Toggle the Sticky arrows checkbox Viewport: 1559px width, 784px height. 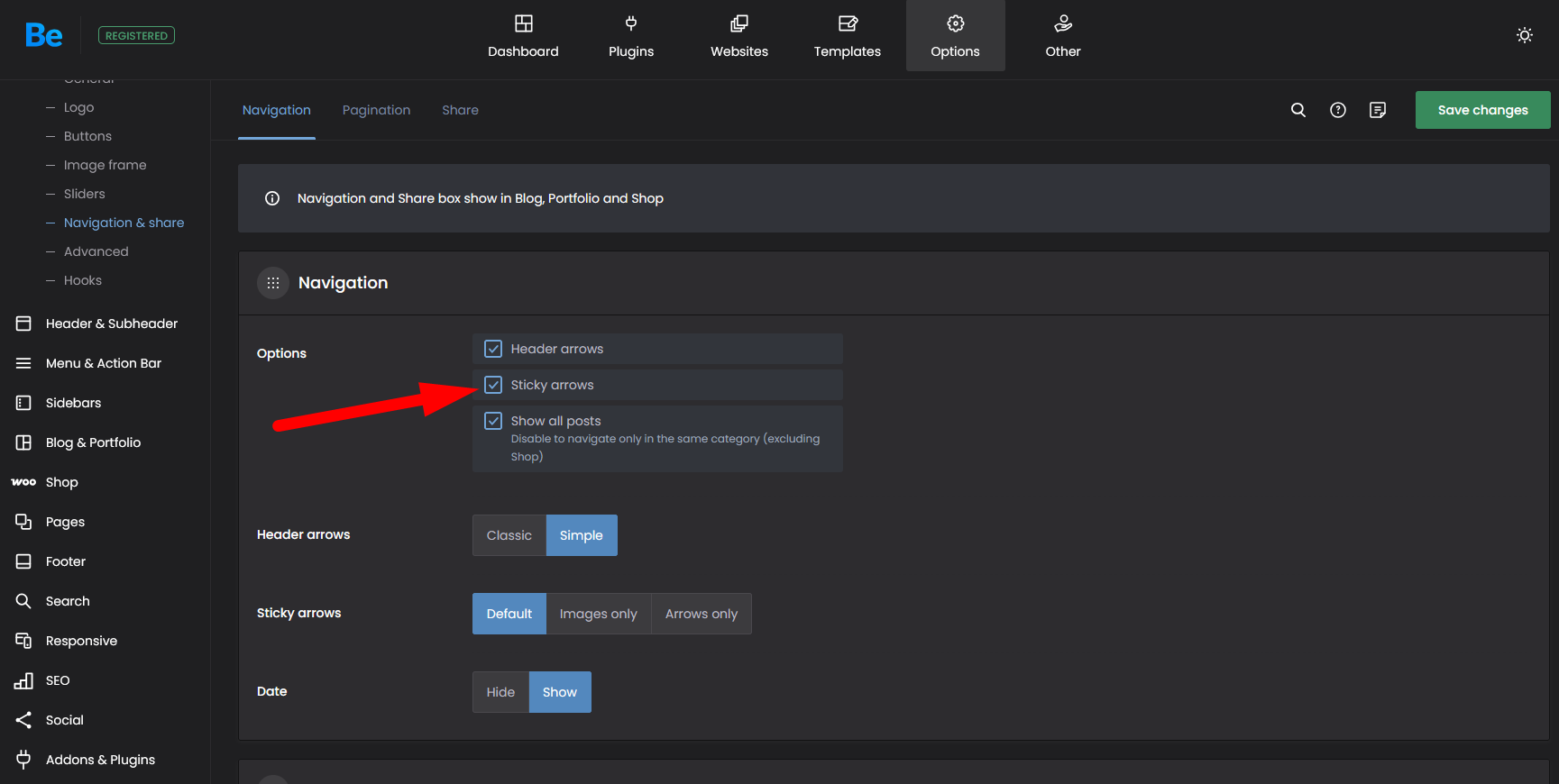click(x=493, y=385)
